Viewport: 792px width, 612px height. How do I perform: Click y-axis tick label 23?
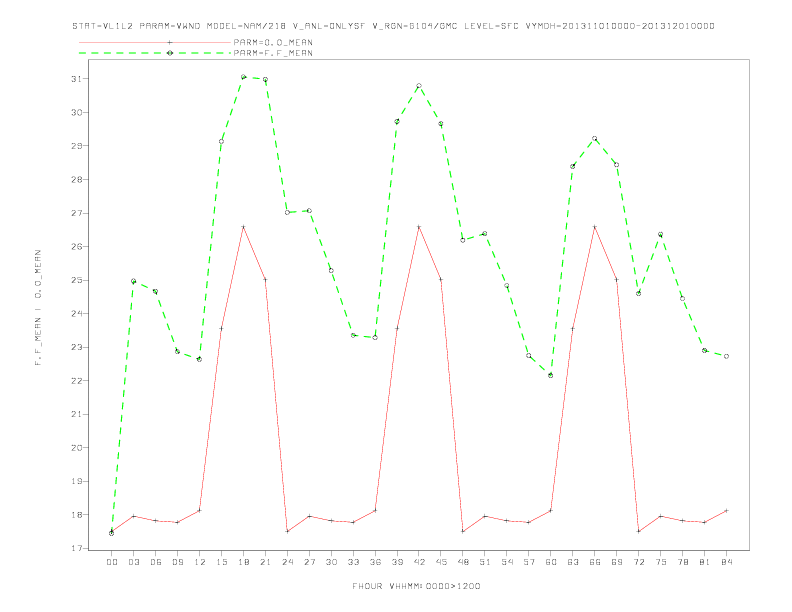coord(77,347)
